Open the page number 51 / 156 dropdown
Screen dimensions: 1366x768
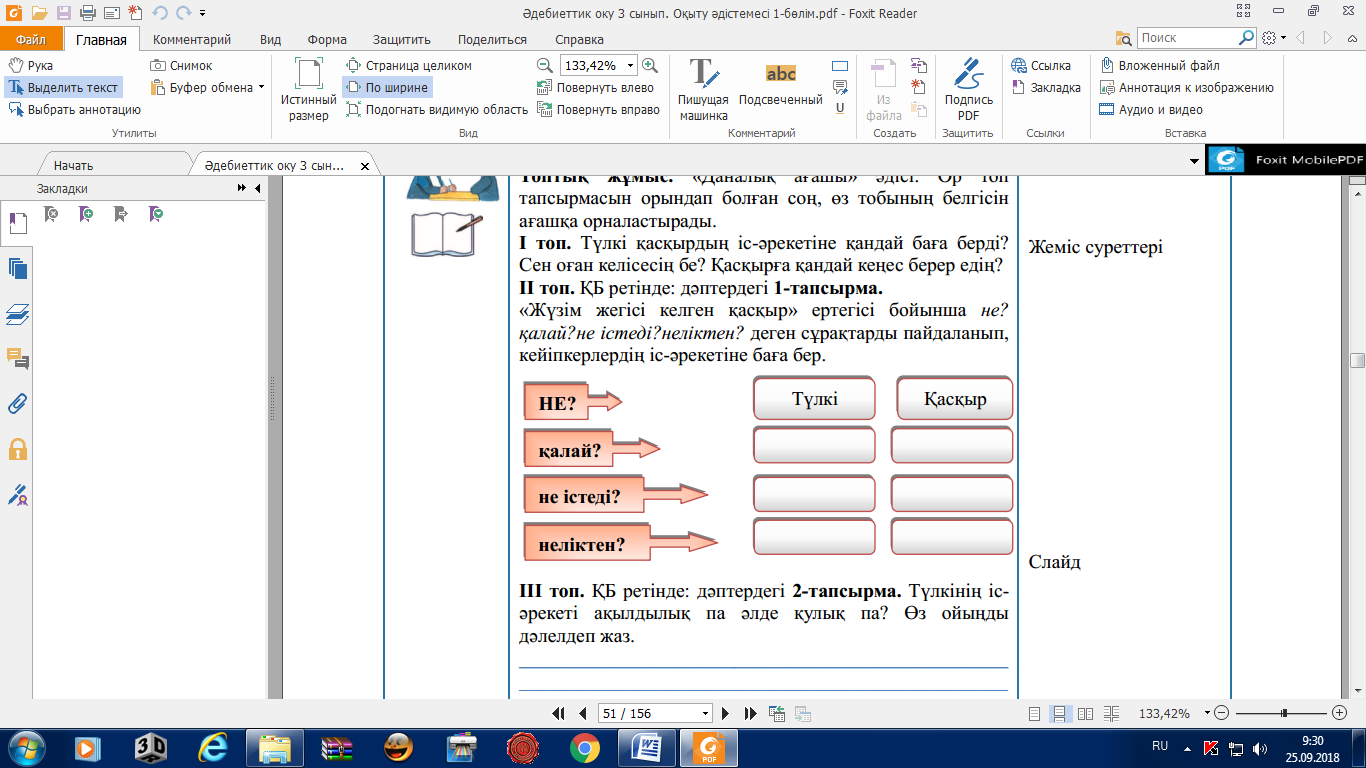tap(706, 714)
